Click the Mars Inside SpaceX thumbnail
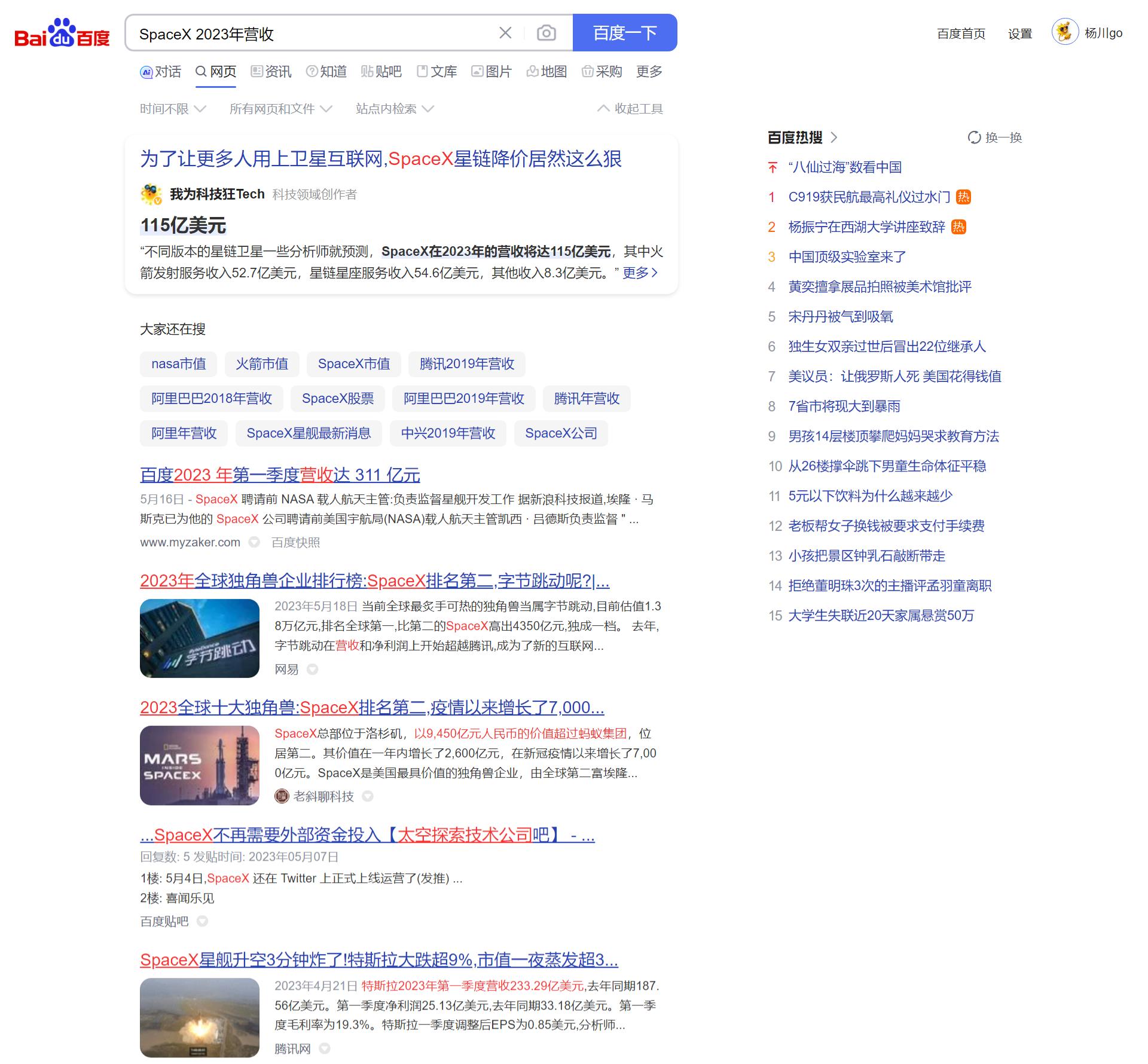1148x1064 pixels. (199, 766)
